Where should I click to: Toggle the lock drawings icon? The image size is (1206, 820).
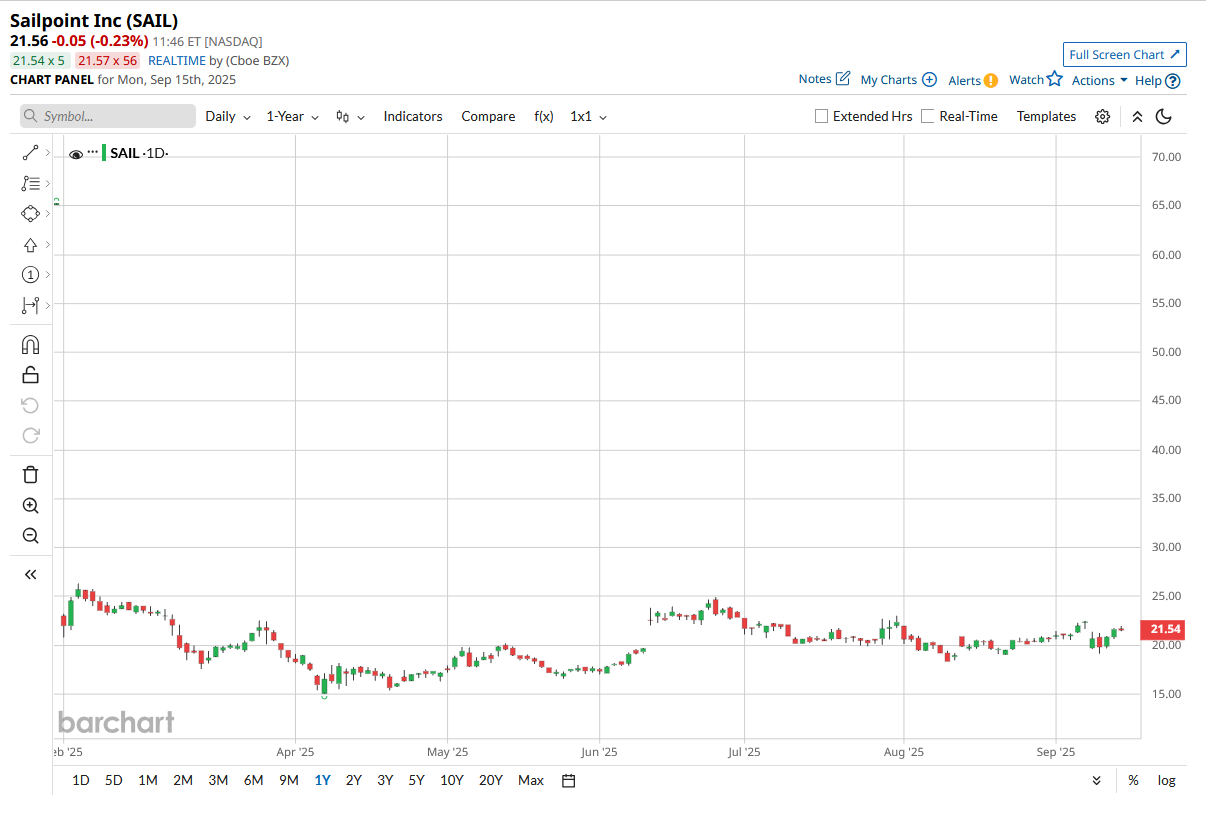pos(30,375)
